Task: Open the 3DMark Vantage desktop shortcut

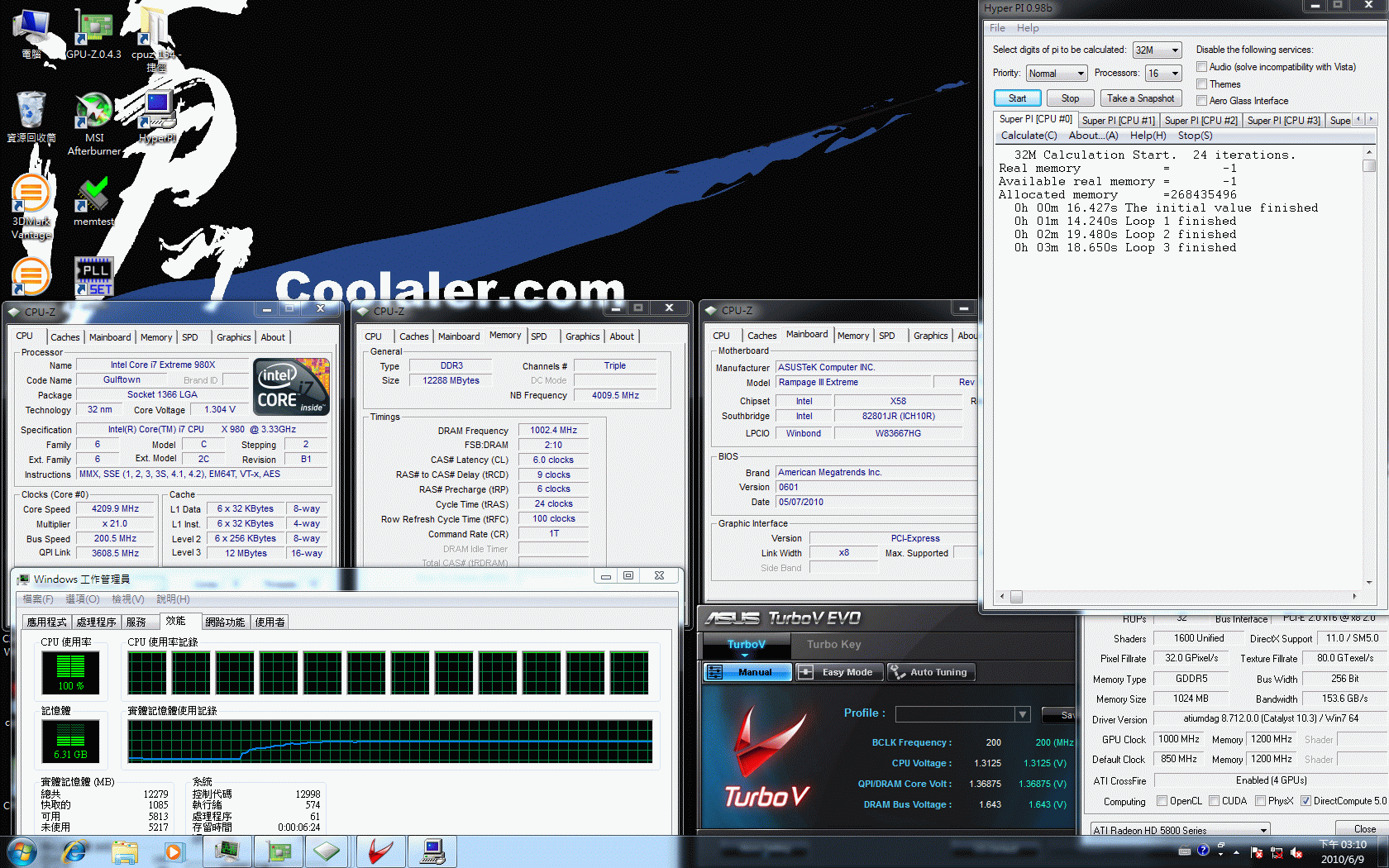Action: tap(31, 207)
